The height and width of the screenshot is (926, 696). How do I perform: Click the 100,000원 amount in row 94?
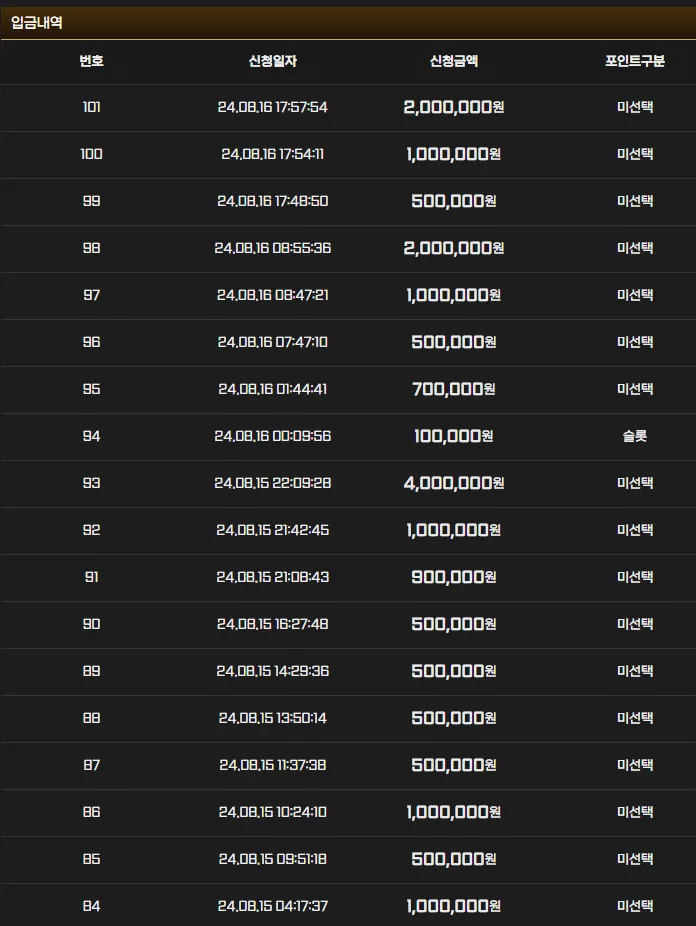pyautogui.click(x=453, y=436)
